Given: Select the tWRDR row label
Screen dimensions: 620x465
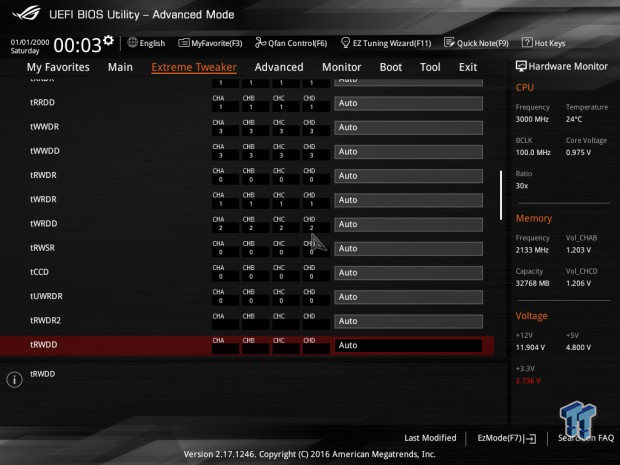Looking at the screenshot, I should [x=43, y=199].
